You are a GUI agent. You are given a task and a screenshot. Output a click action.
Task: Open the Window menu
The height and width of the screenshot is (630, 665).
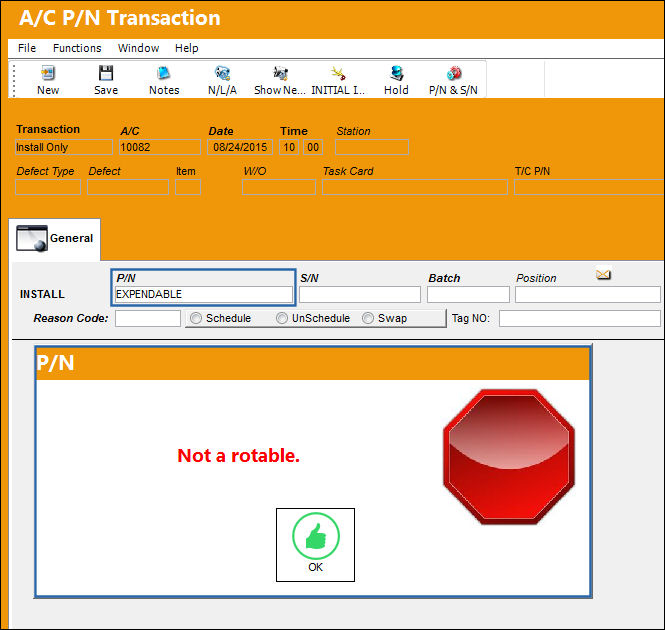point(138,48)
